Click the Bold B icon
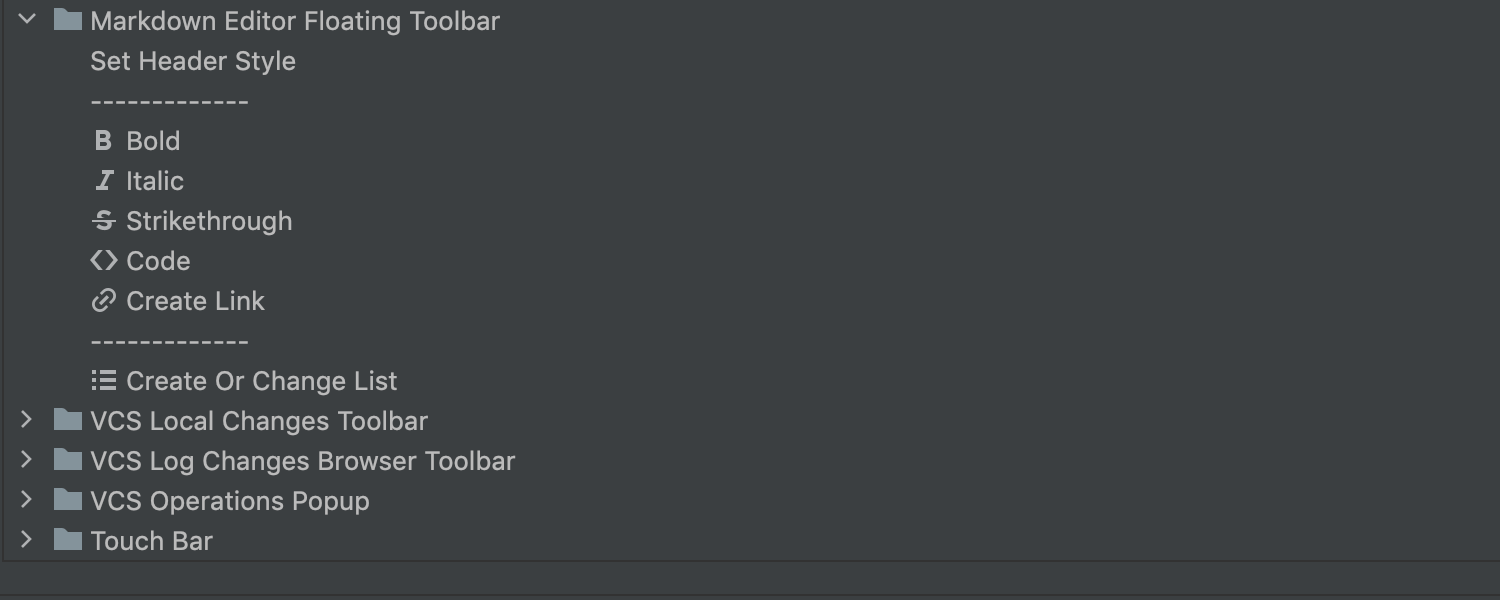The height and width of the screenshot is (600, 1500). [x=103, y=141]
